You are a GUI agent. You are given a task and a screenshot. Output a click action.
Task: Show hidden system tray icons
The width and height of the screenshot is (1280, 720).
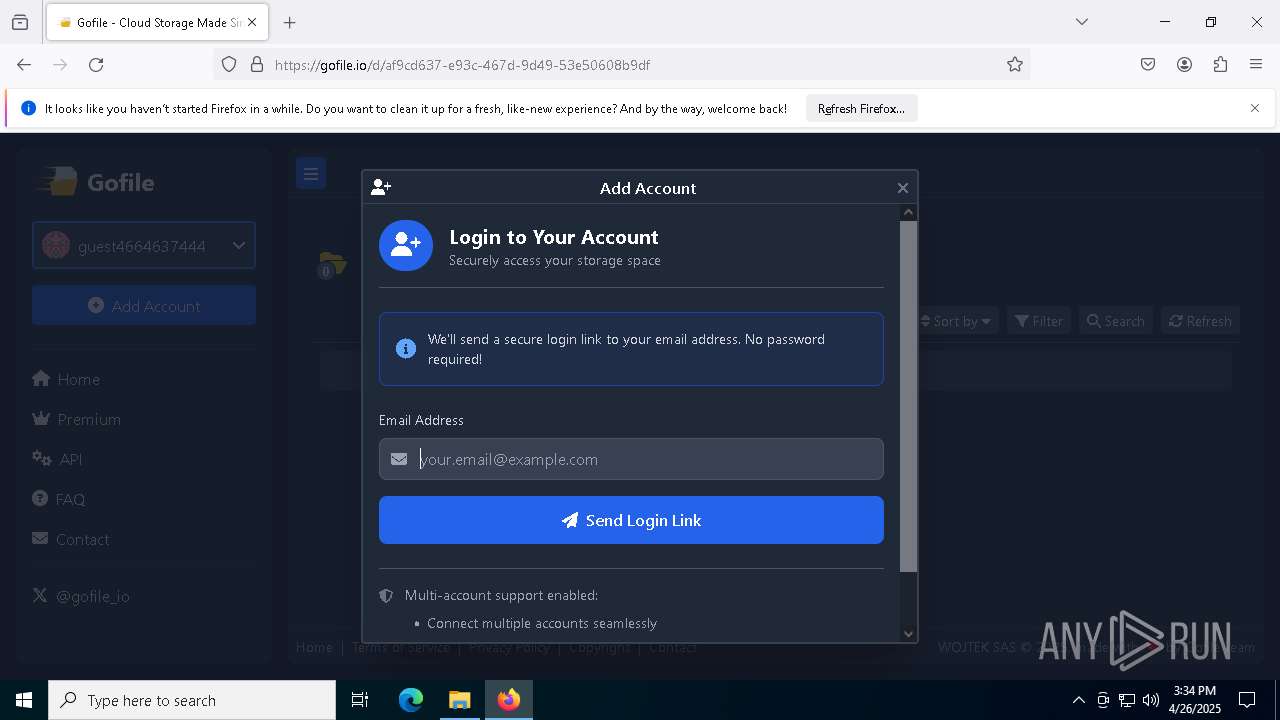point(1078,700)
